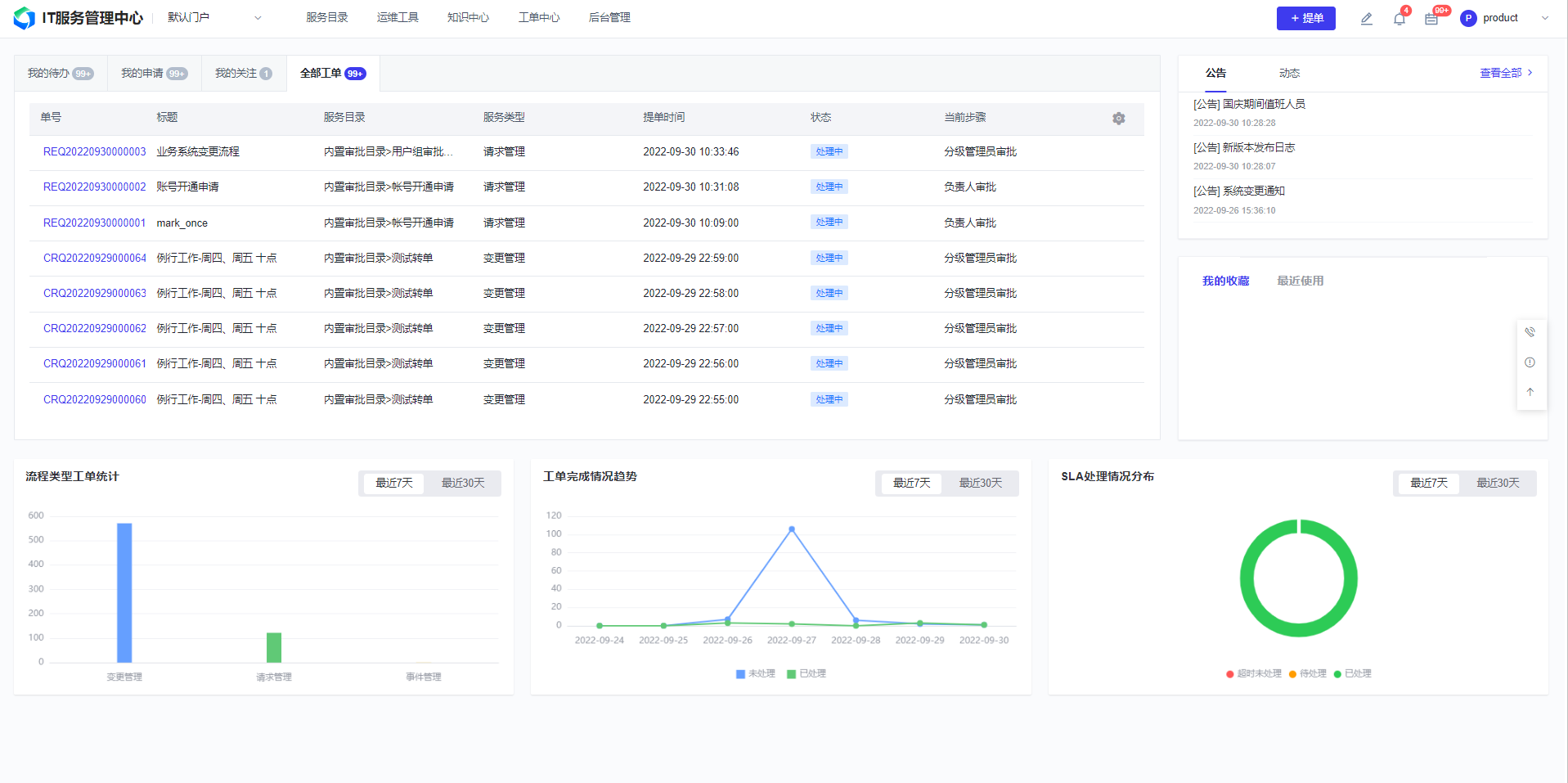Expand 查看全部 announcements chevron
The image size is (1568, 783).
coord(1530,73)
